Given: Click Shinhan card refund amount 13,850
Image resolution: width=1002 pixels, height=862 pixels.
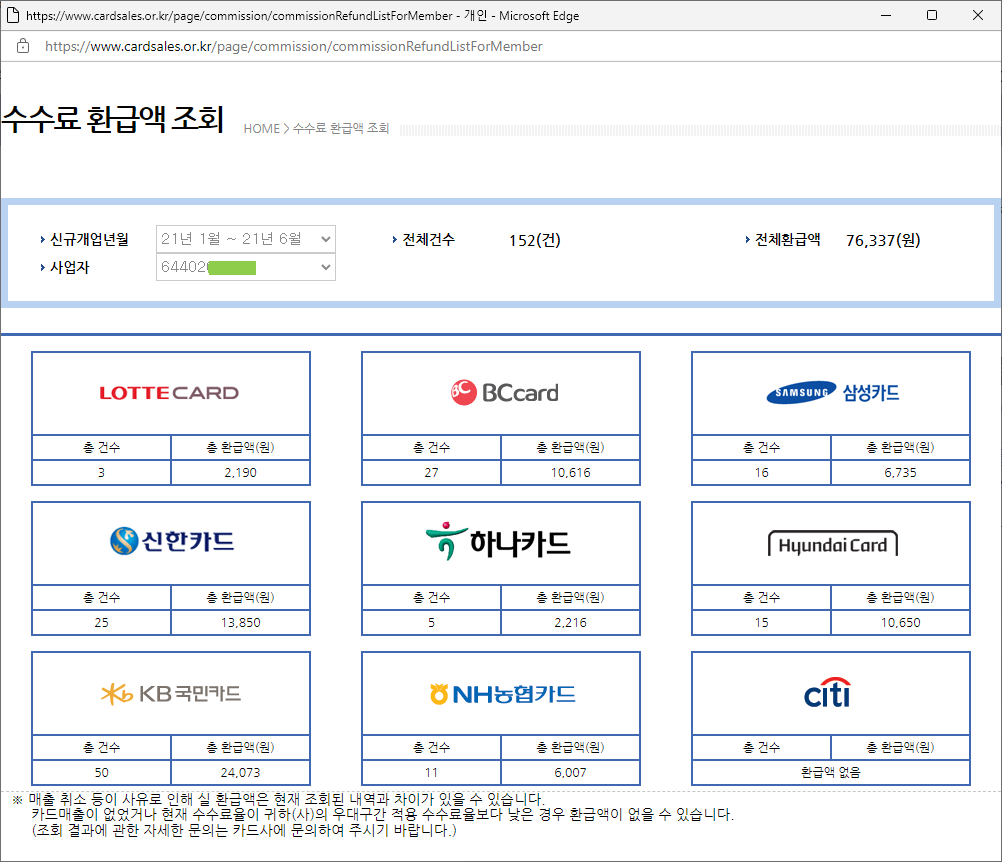Looking at the screenshot, I should 240,622.
